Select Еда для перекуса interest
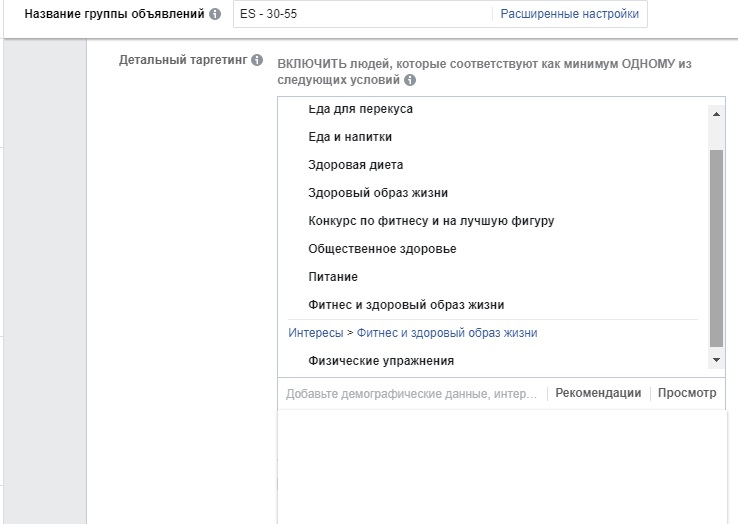The height and width of the screenshot is (524, 738). pyautogui.click(x=361, y=109)
